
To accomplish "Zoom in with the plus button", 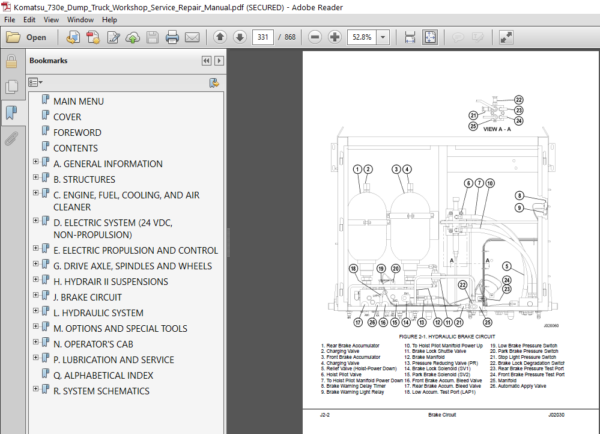I will [x=335, y=37].
